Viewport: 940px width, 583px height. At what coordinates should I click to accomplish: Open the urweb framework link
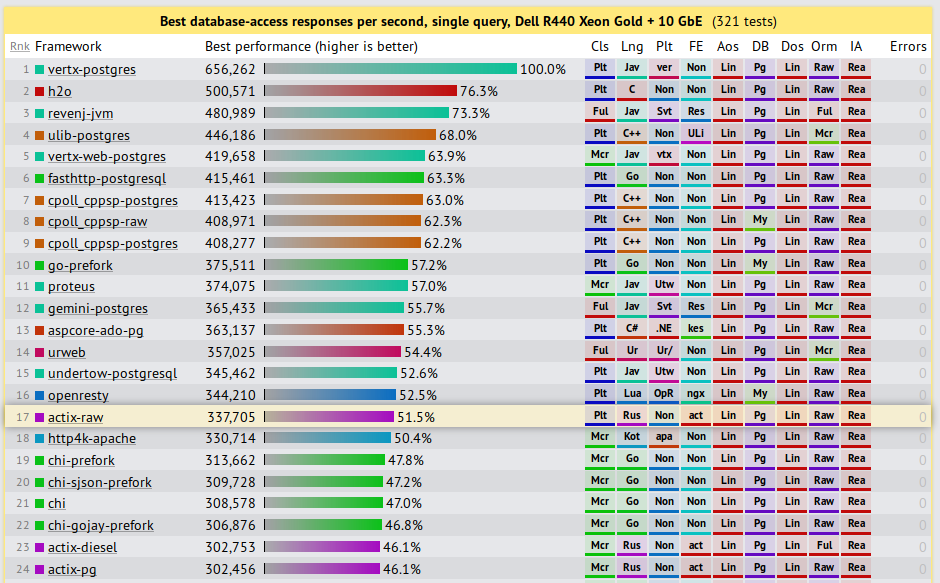click(68, 352)
